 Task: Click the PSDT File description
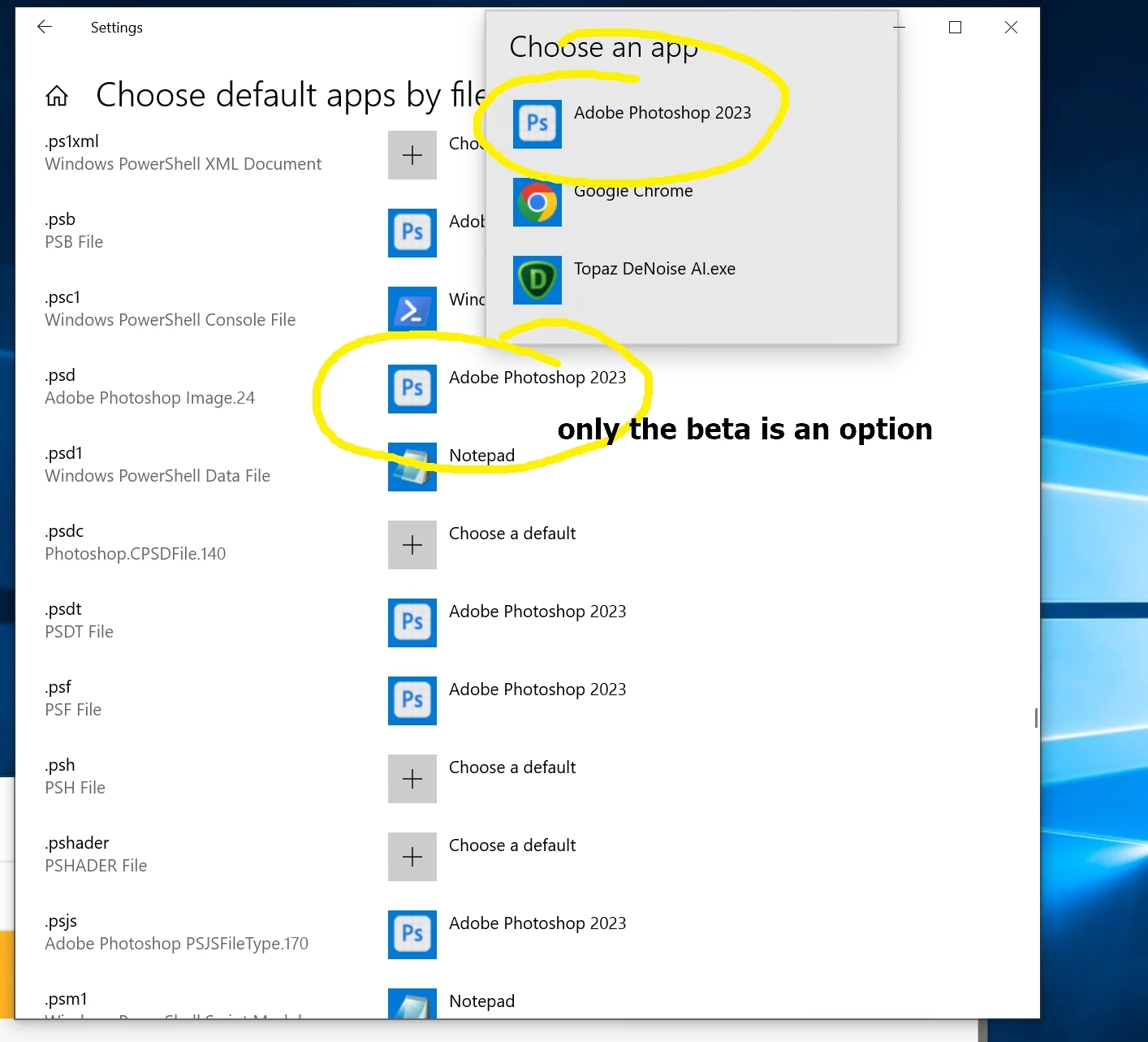pos(80,632)
